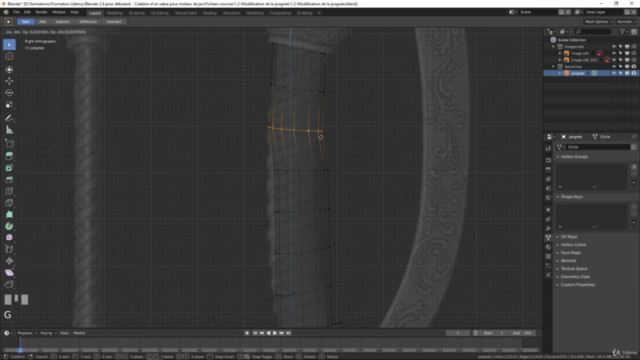Expand the Geometry Data panel
The image size is (640, 360).
pyautogui.click(x=575, y=277)
